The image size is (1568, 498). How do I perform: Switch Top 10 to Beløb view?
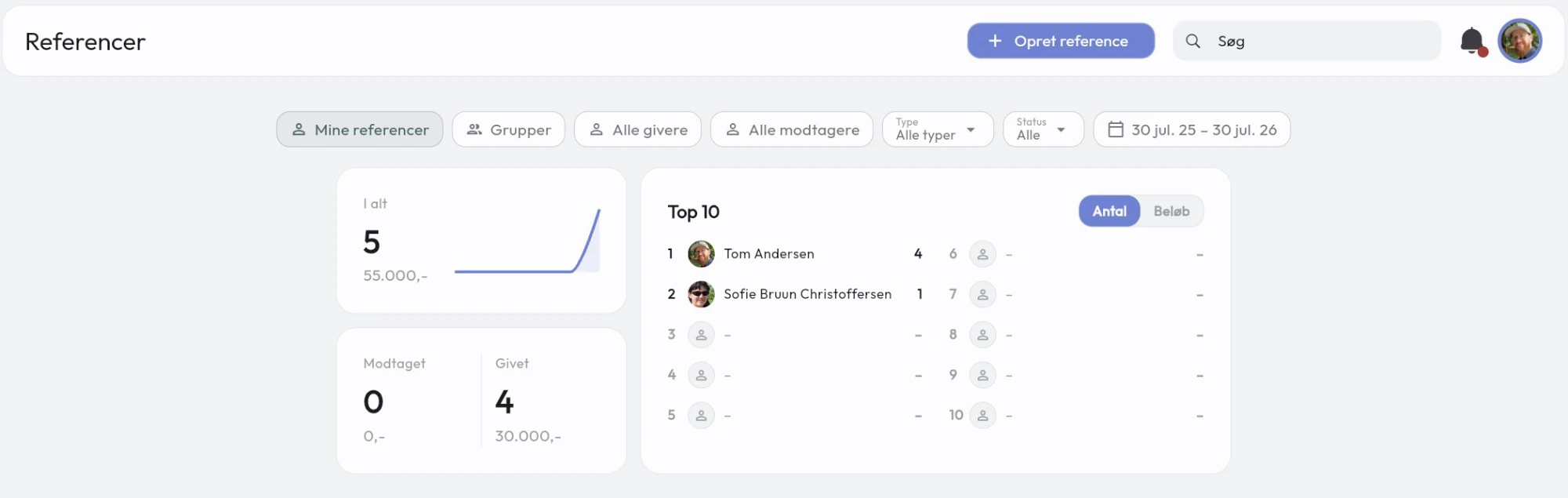(1171, 211)
